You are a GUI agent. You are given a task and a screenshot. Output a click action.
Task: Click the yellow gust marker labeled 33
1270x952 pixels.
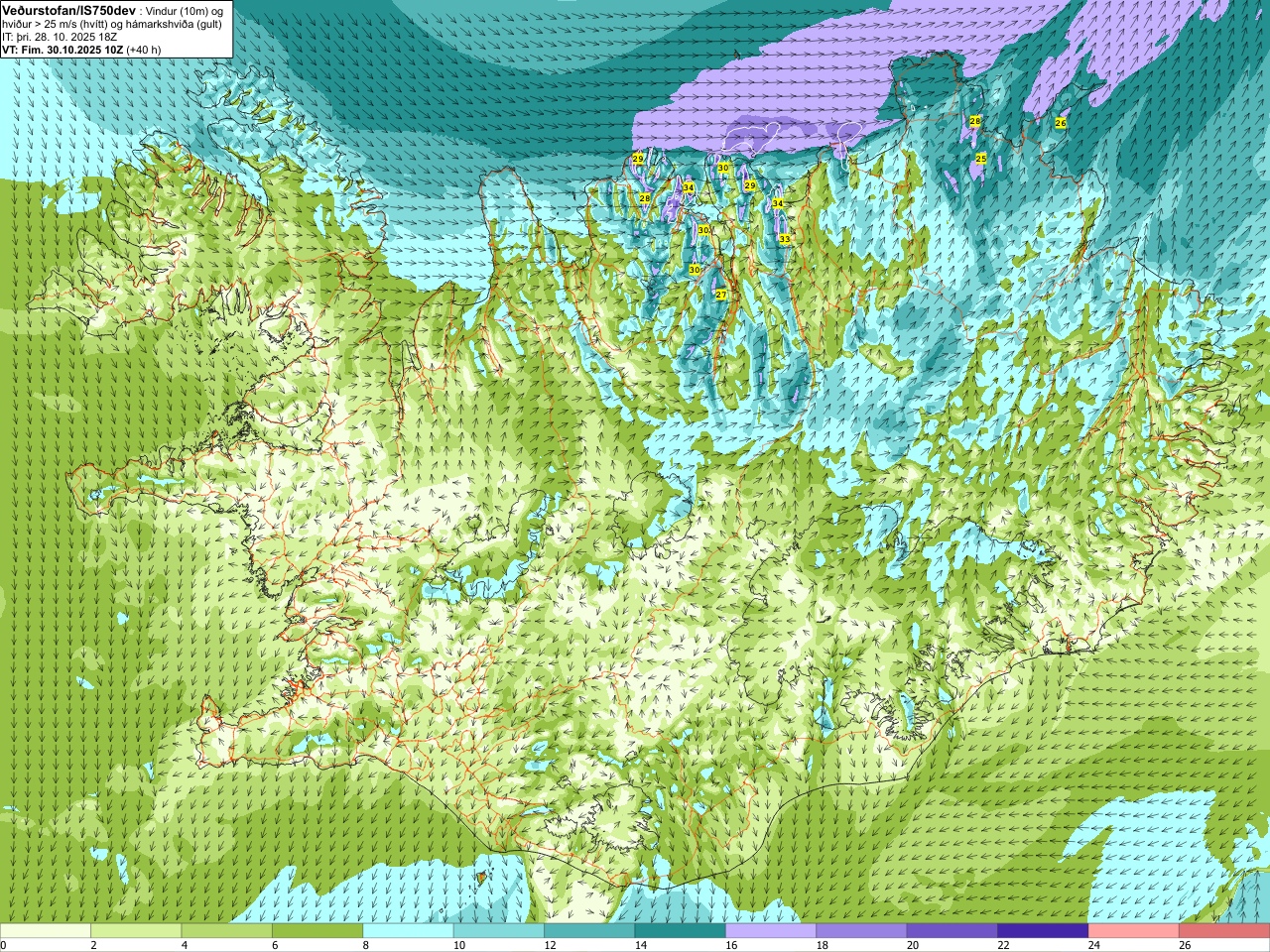point(785,239)
